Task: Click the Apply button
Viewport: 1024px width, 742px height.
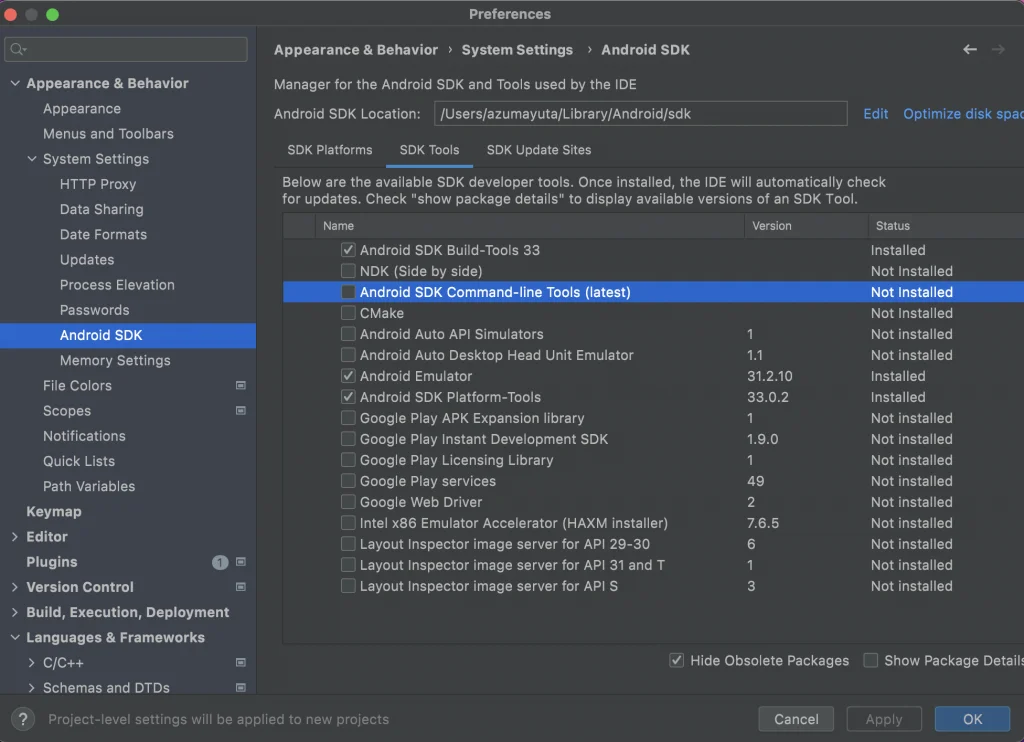Action: [x=884, y=719]
